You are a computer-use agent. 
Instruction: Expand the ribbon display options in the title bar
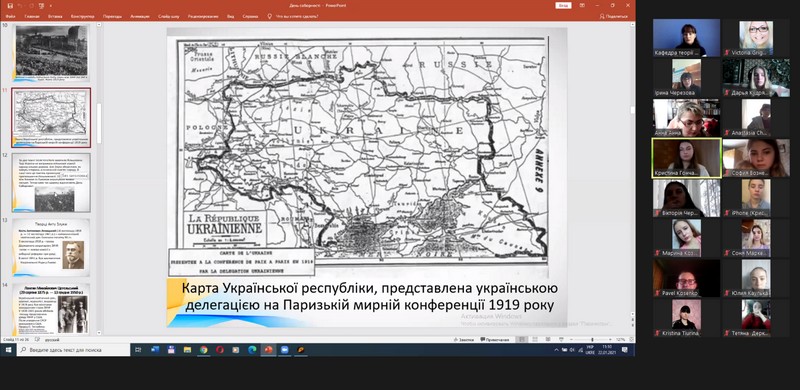[583, 5]
